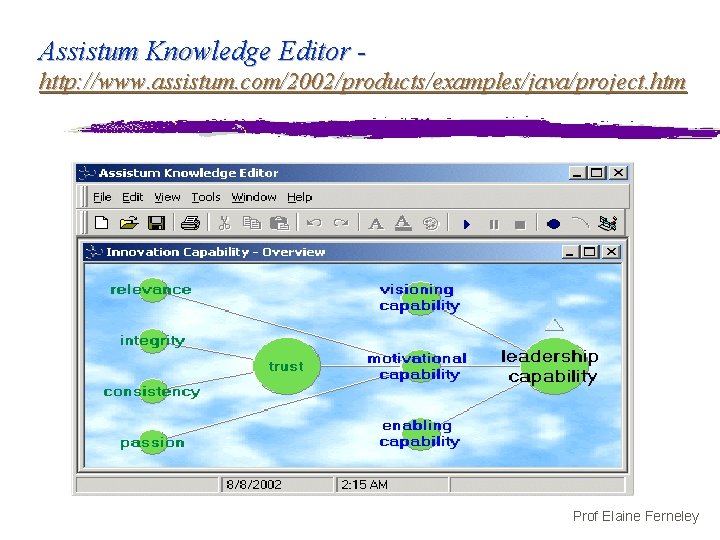Select the leadership capability node
Image resolution: width=720 pixels, height=540 pixels.
[x=554, y=366]
